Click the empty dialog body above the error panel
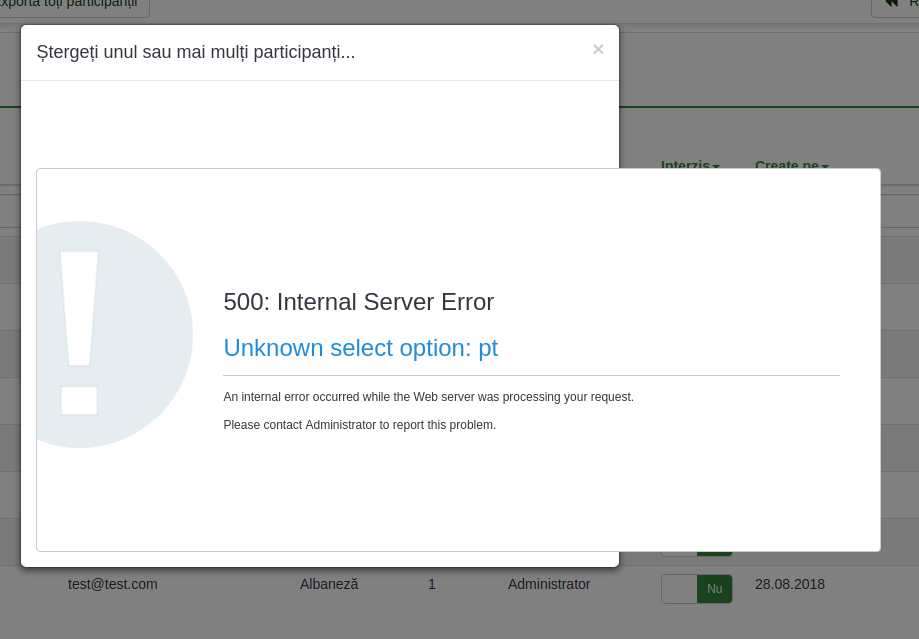This screenshot has width=919, height=639. (320, 125)
